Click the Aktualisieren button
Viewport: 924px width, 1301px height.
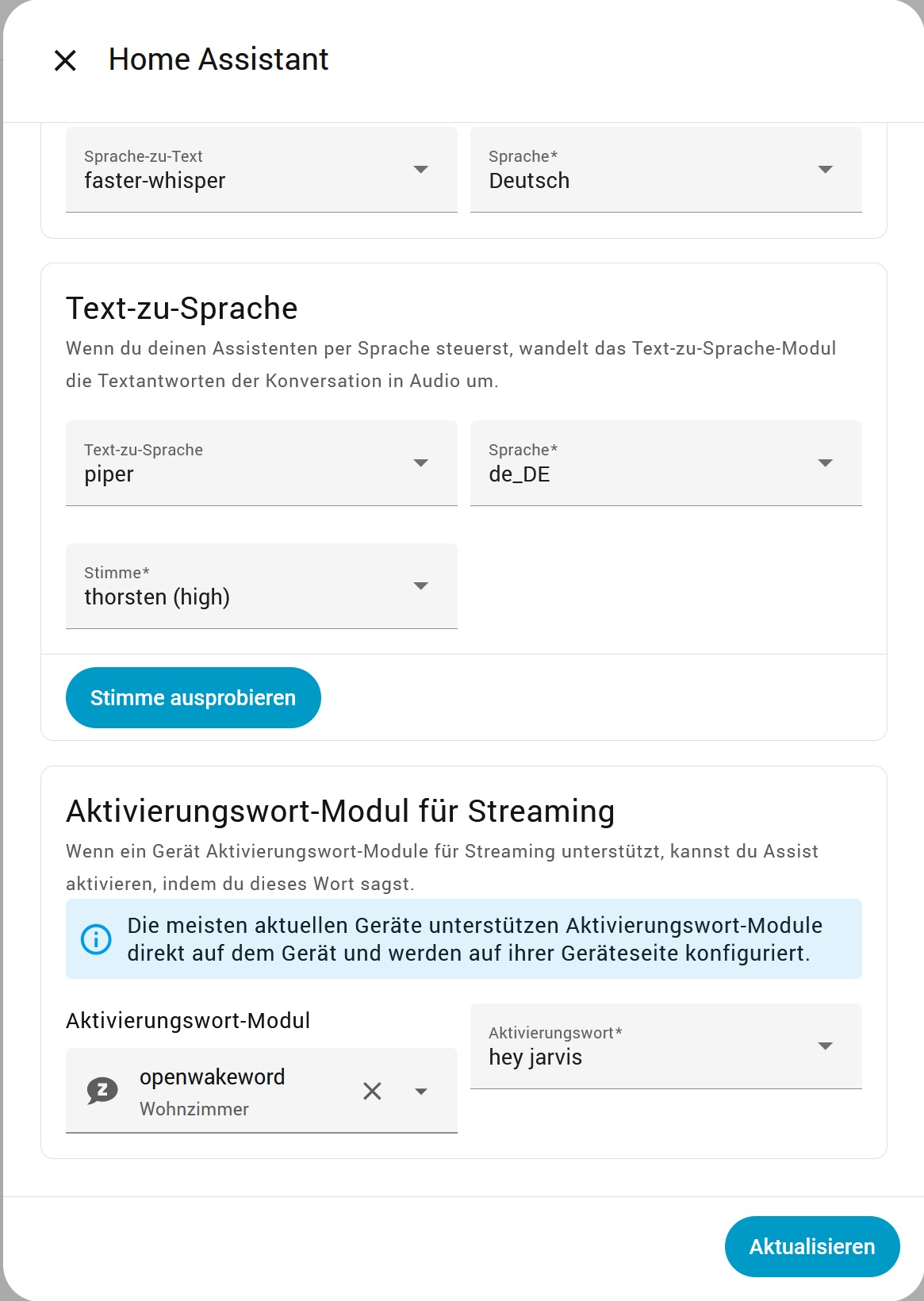(x=811, y=1246)
